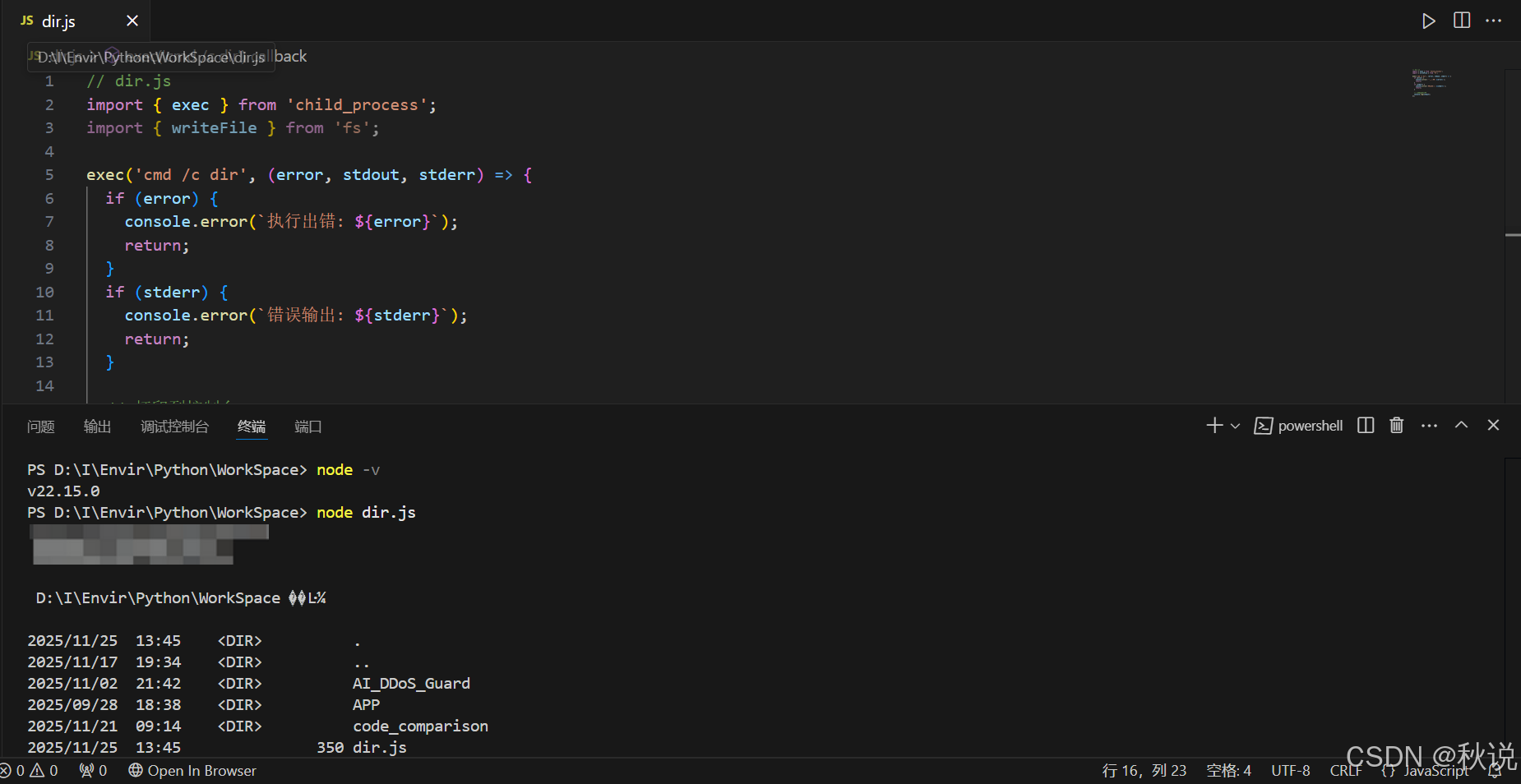Open the 调试控制台 panel tab
This screenshot has height=784, width=1521.
(x=174, y=427)
